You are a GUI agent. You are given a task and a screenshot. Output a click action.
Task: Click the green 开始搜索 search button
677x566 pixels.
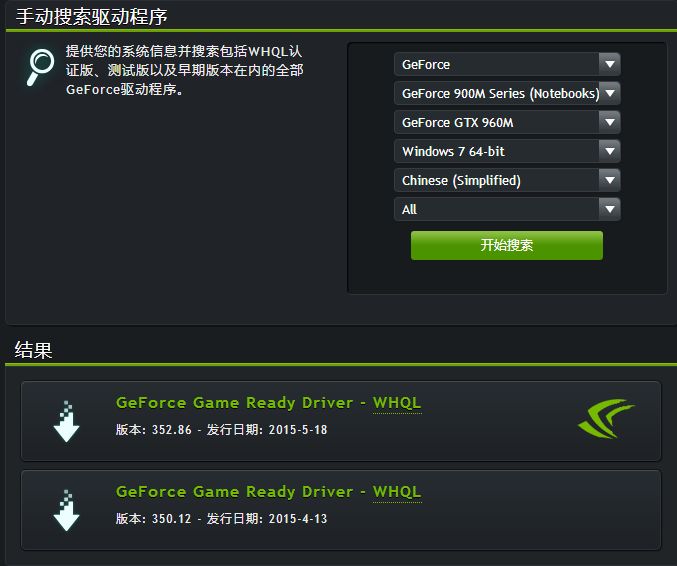pyautogui.click(x=506, y=245)
